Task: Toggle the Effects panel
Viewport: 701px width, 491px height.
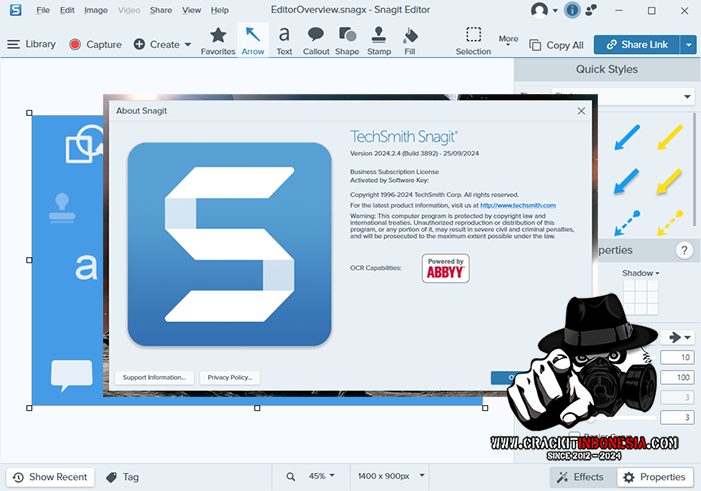Action: click(x=579, y=477)
